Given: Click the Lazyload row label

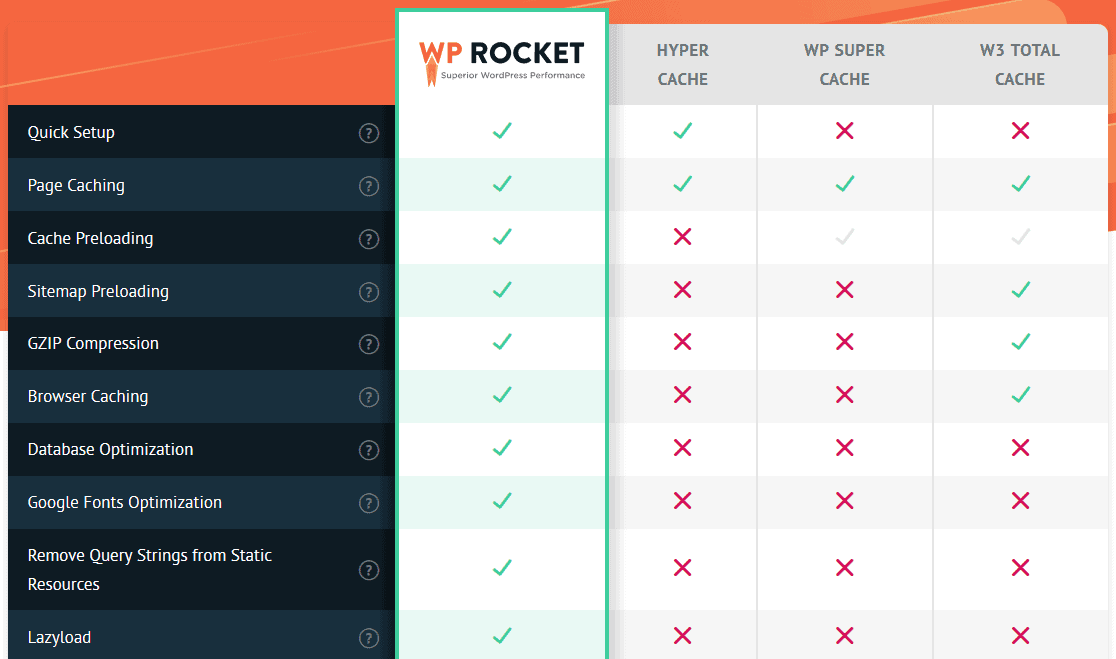Looking at the screenshot, I should point(59,638).
